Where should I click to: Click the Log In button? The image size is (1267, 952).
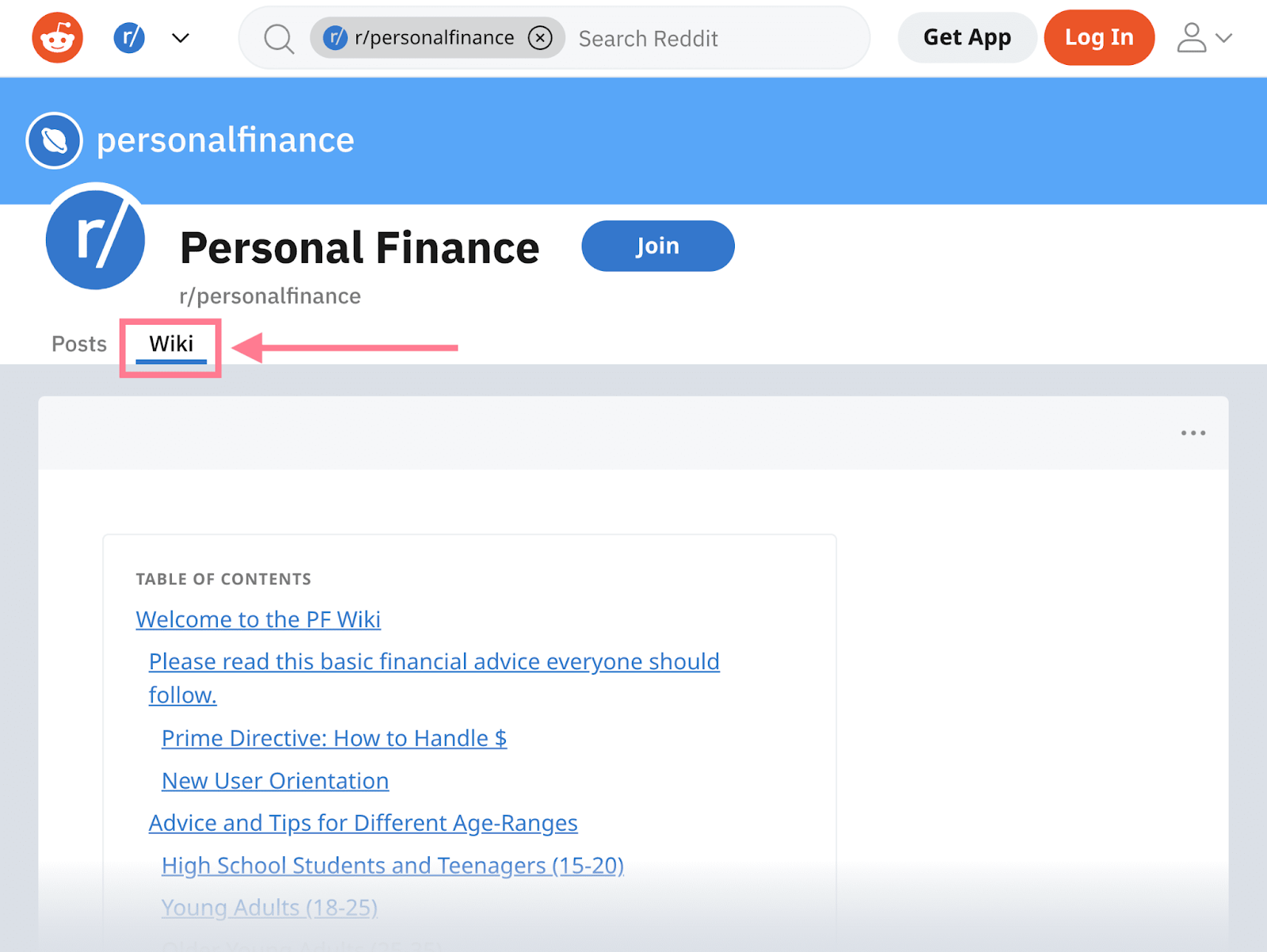(x=1098, y=38)
